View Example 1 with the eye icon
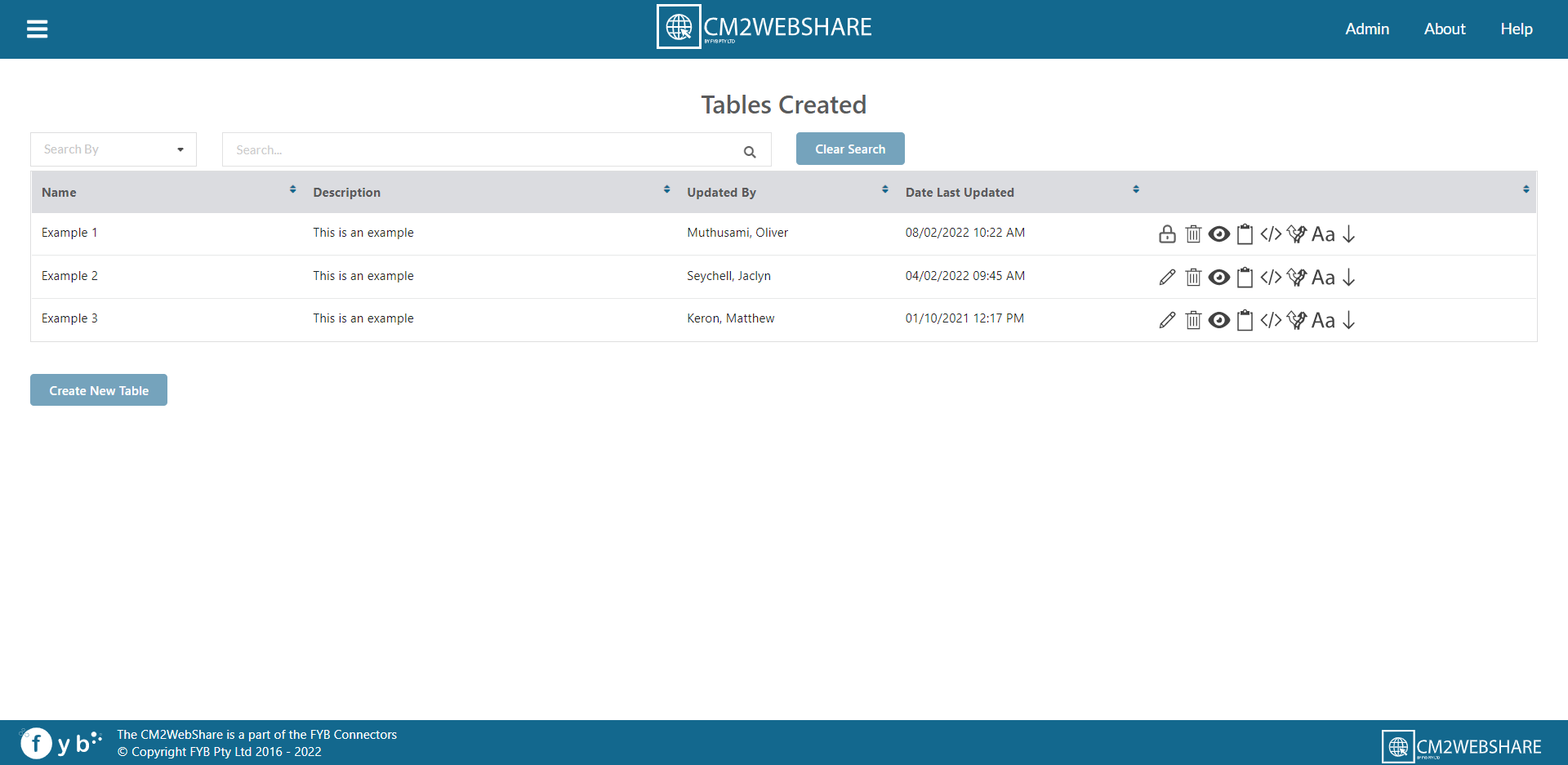This screenshot has width=1568, height=765. pos(1219,234)
